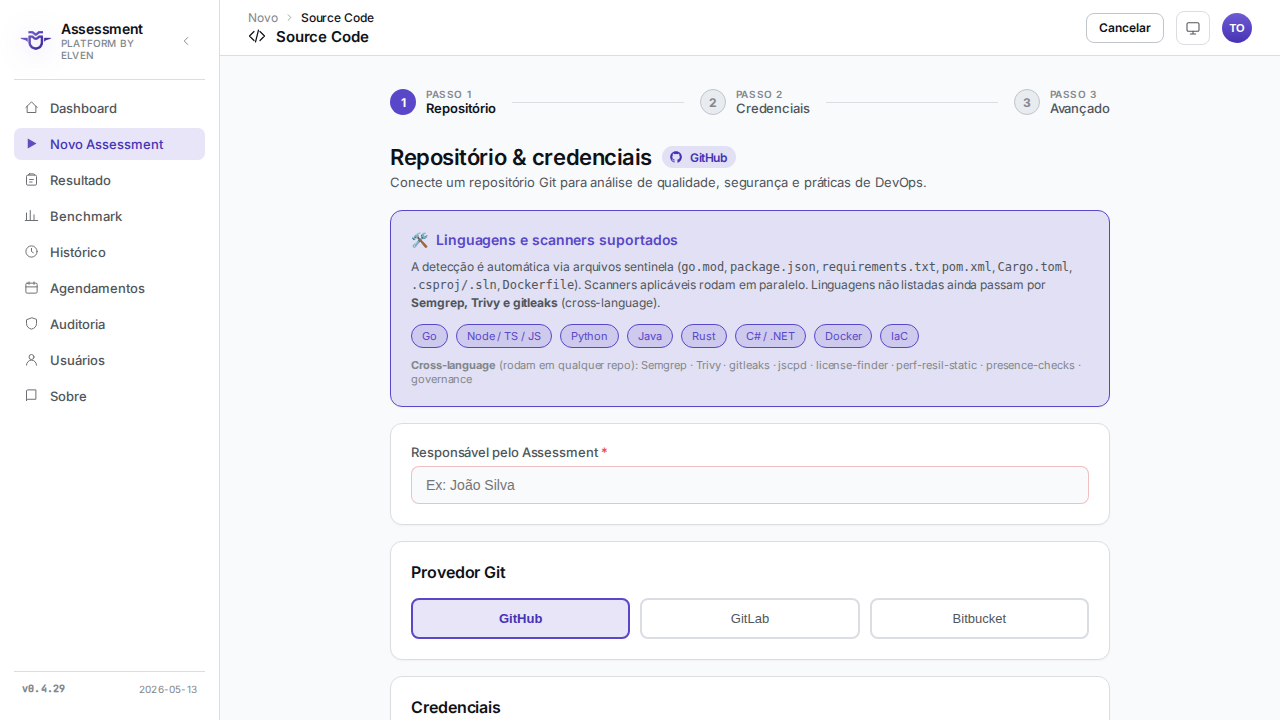The width and height of the screenshot is (1280, 720).
Task: Click the Usuários person icon
Action: (31, 360)
